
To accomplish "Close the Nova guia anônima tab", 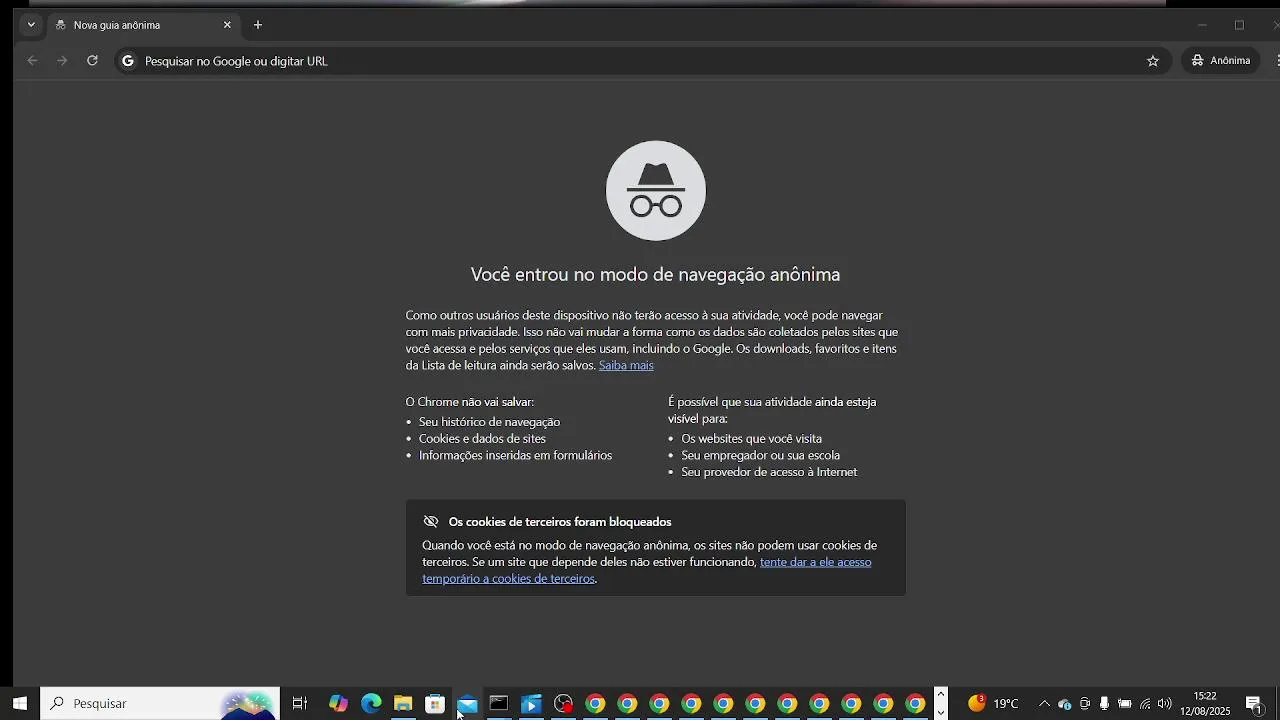I will 227,25.
